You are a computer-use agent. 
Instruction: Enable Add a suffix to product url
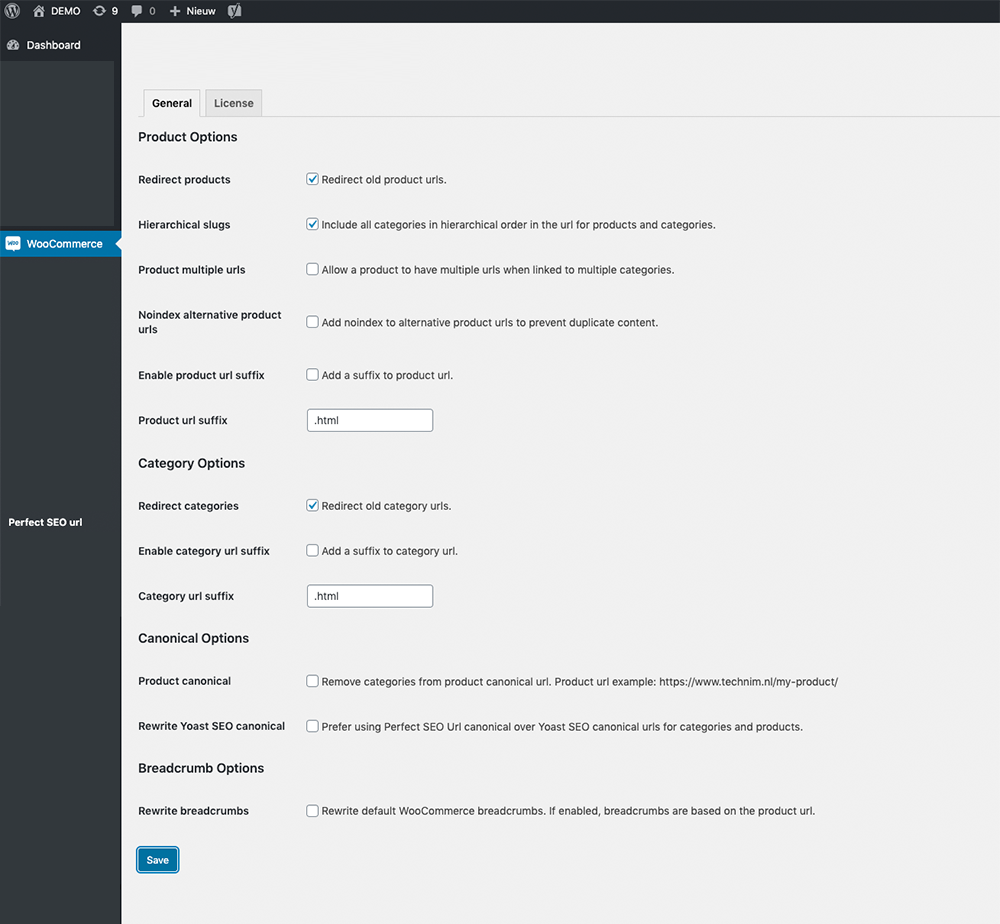tap(312, 375)
